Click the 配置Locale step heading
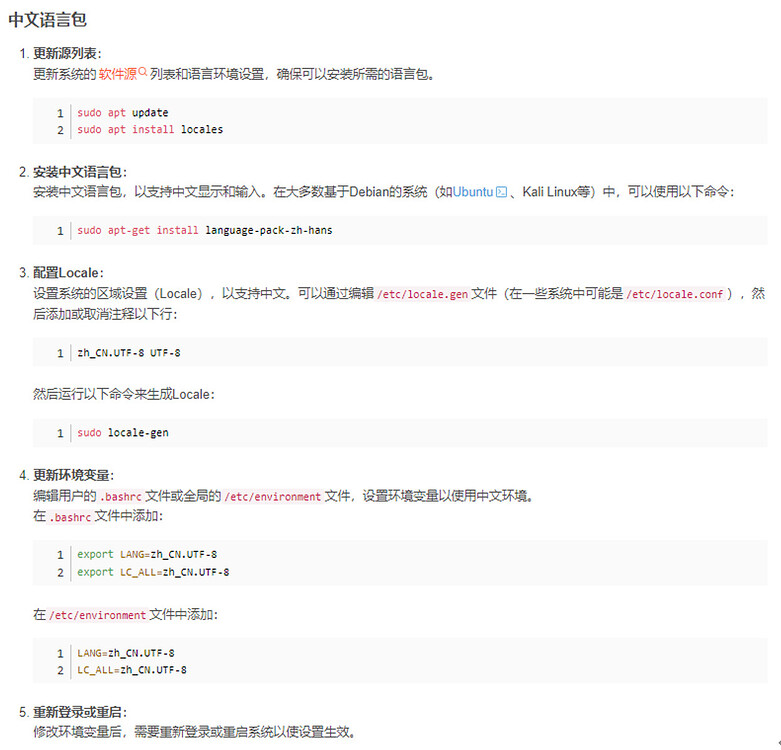The width and height of the screenshot is (781, 750). tap(68, 273)
